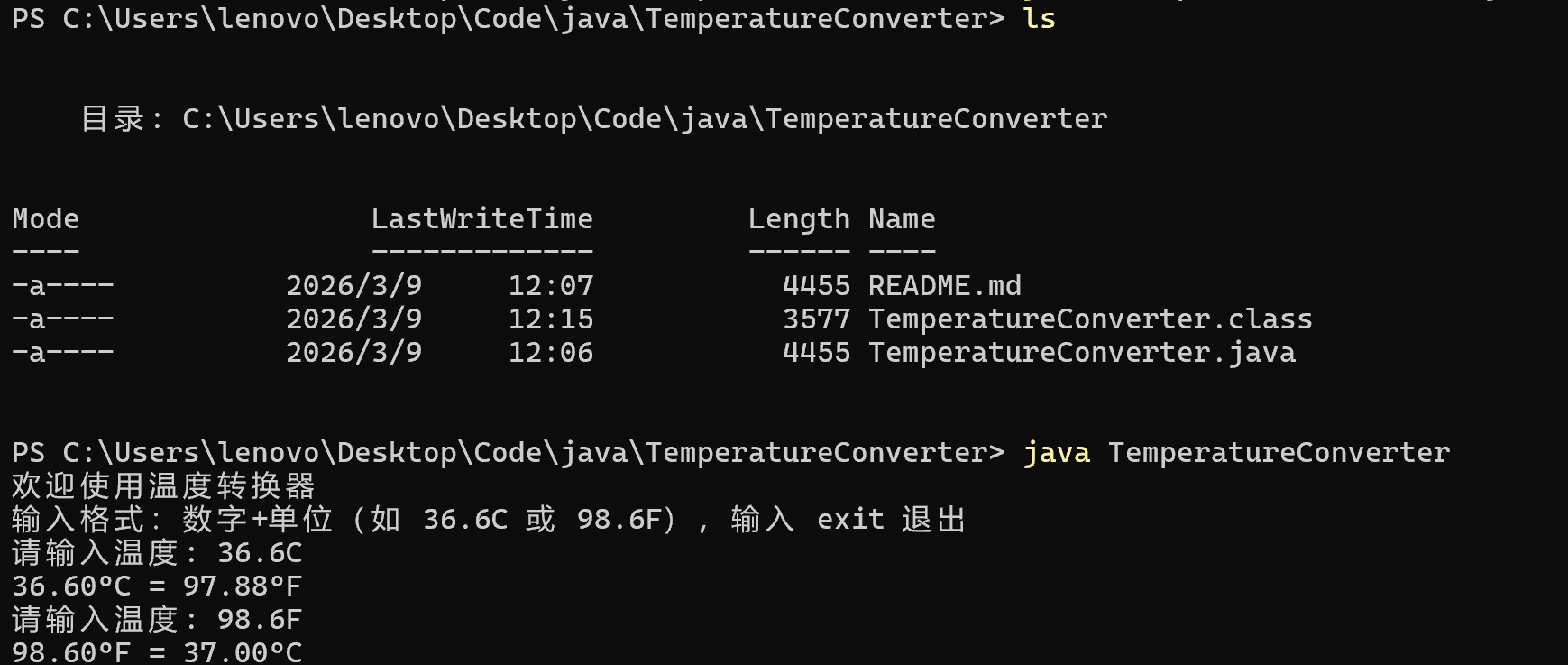Screen dimensions: 1568x665
Task: Click the entered temperature 36.6C
Action: tap(260, 553)
